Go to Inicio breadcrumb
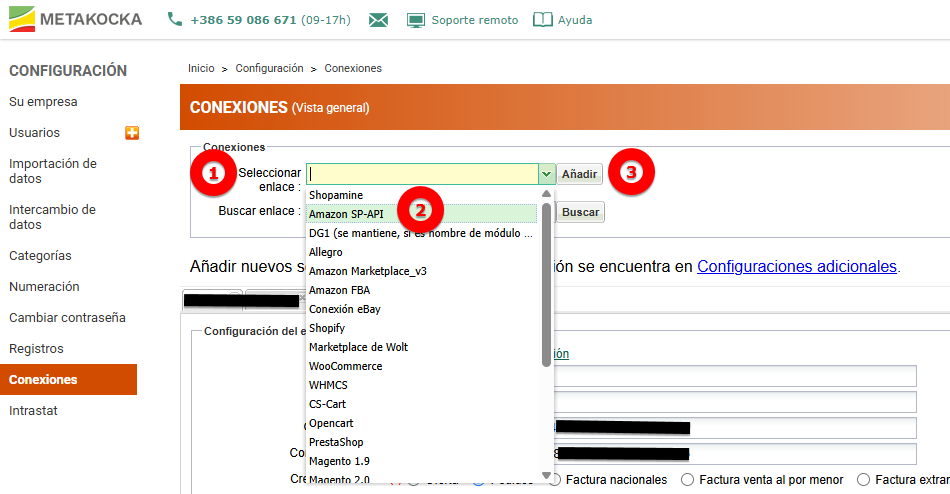Screen dimensions: 950x494 [201, 68]
